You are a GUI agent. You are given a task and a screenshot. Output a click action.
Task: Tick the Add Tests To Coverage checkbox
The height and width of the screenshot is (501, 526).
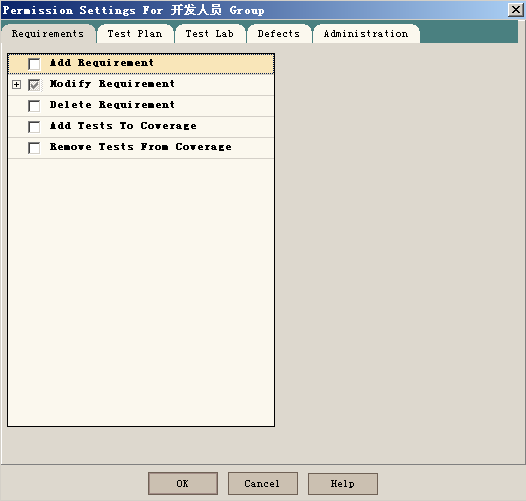[x=34, y=127]
